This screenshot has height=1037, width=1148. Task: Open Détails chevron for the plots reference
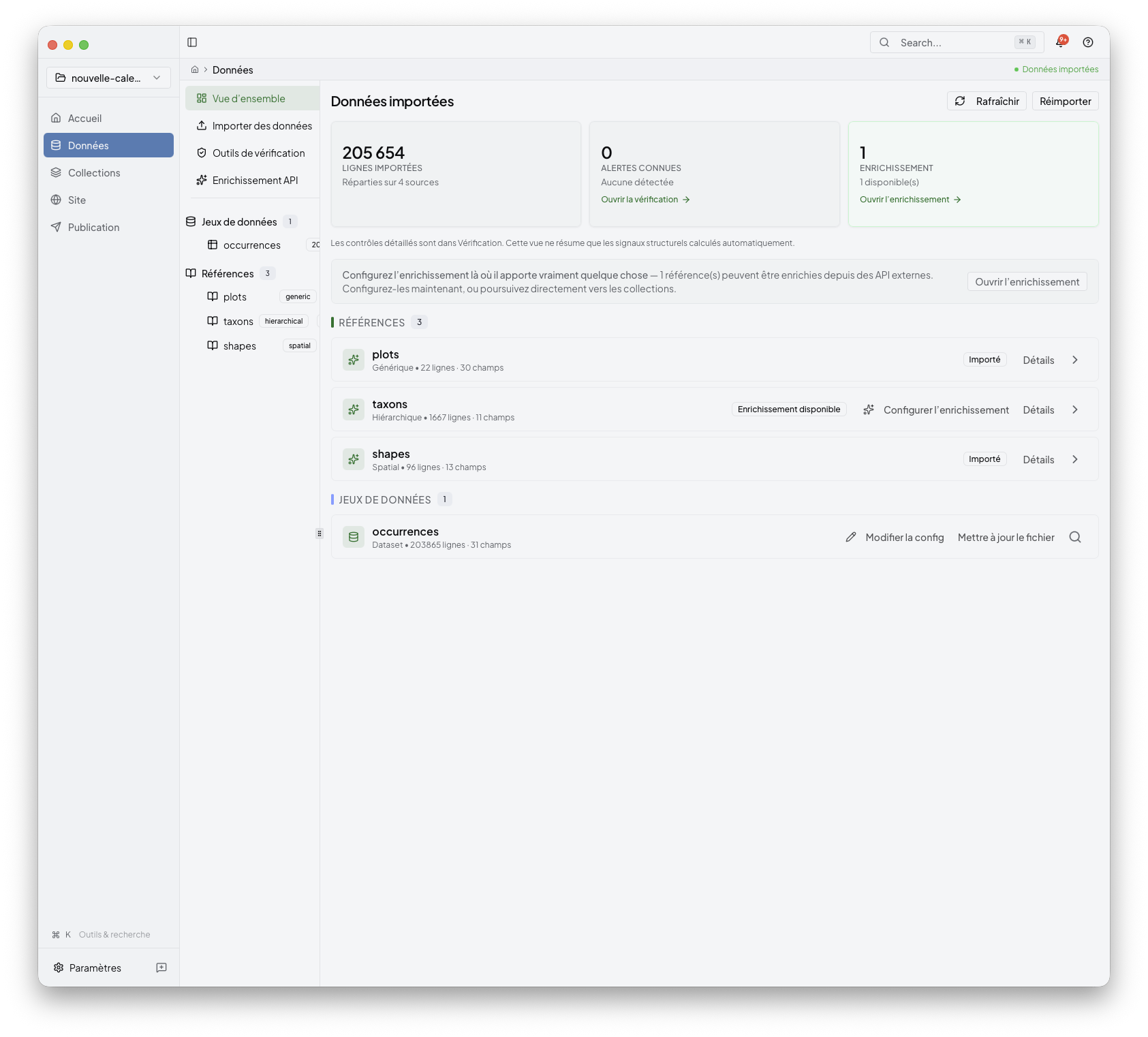tap(1075, 360)
